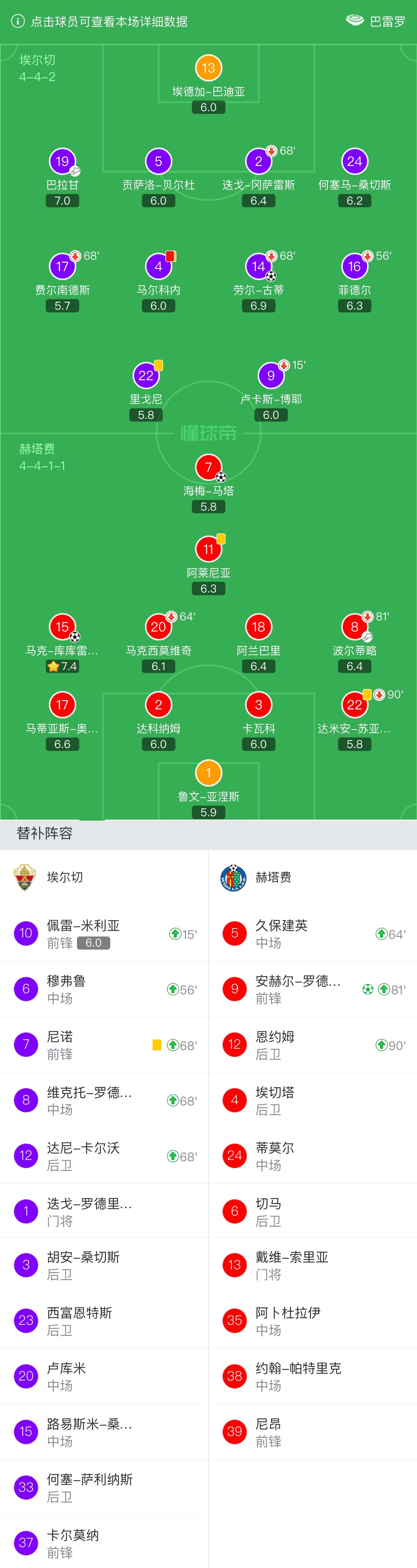The image size is (417, 1568).
Task: Open the 巴雷罗 stadium icon
Action: click(355, 21)
